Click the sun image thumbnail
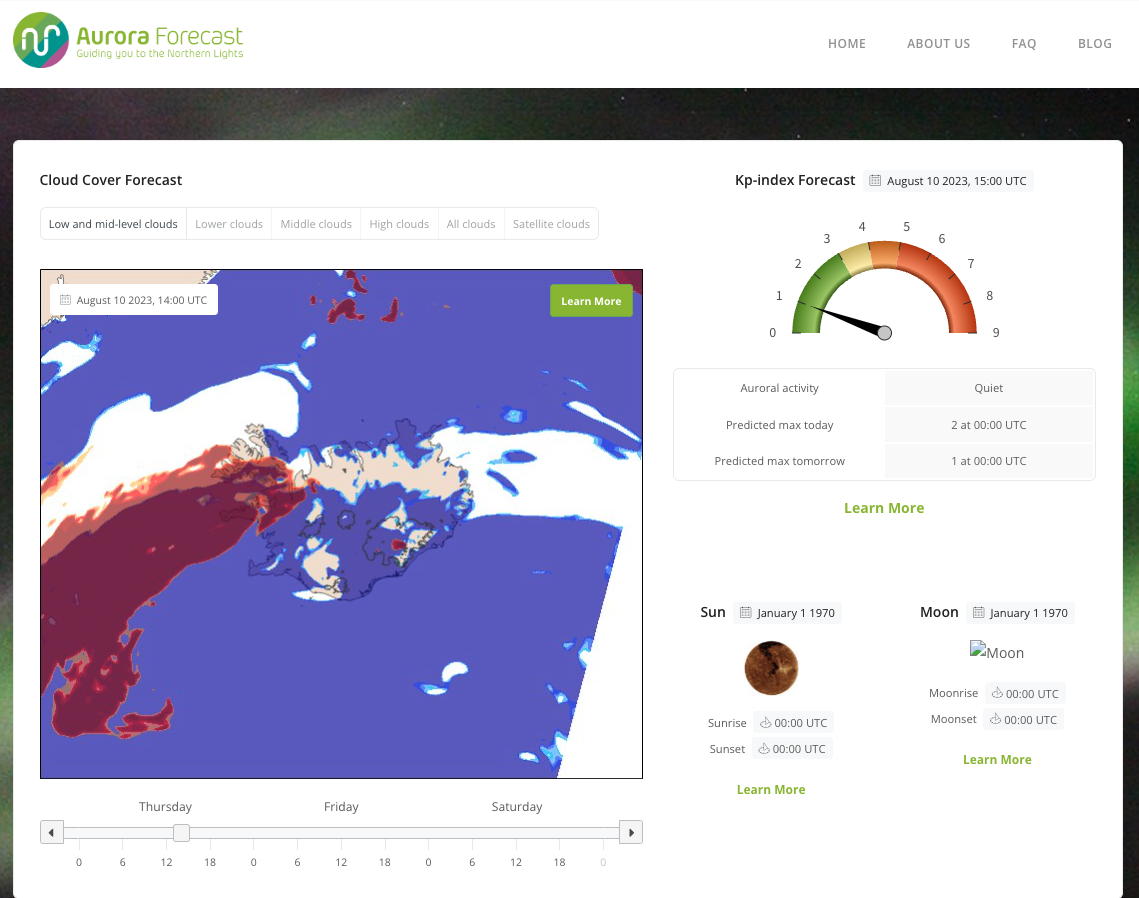 771,668
